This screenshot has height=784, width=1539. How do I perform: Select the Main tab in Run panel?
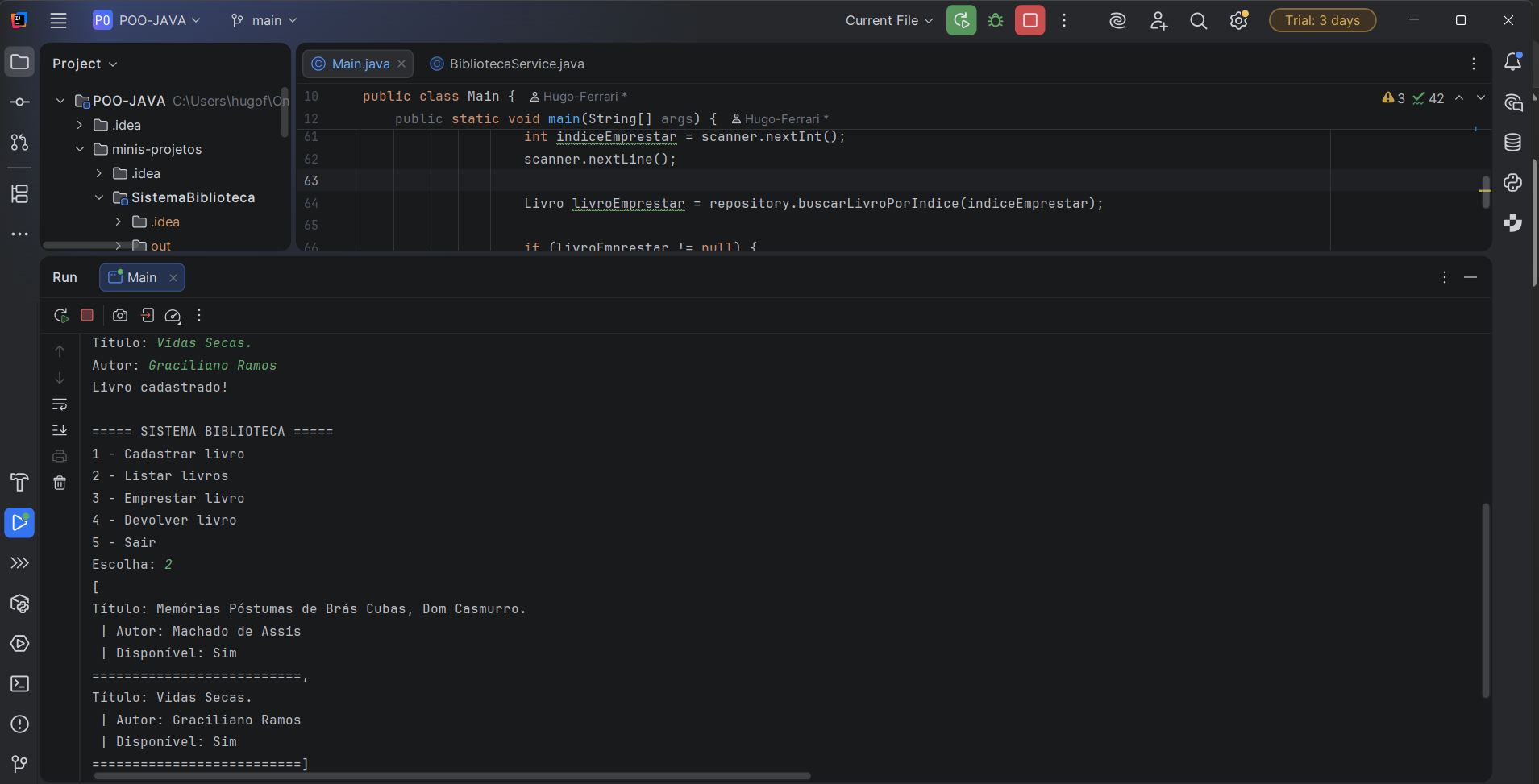(141, 277)
